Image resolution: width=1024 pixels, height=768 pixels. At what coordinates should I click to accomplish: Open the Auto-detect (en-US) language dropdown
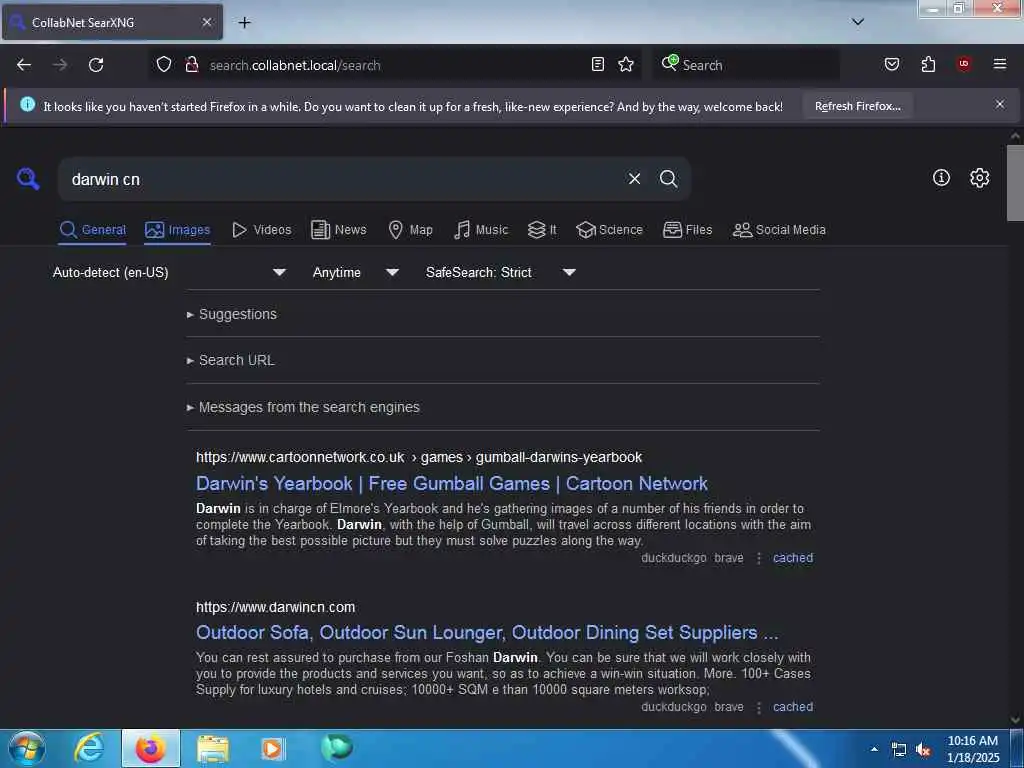pos(169,272)
